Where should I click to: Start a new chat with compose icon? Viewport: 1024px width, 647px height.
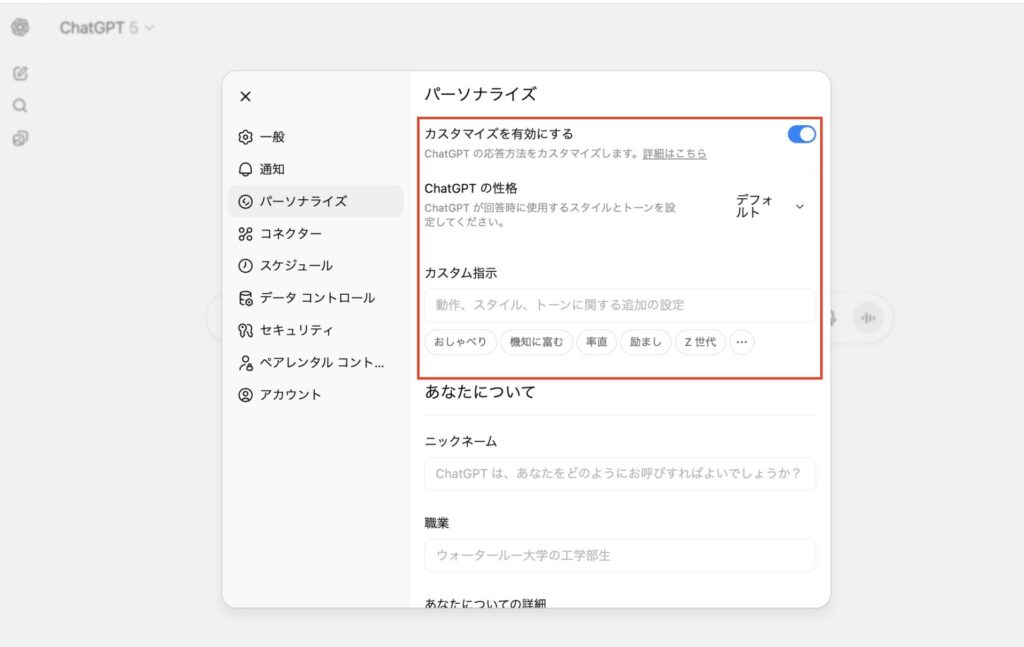point(20,73)
